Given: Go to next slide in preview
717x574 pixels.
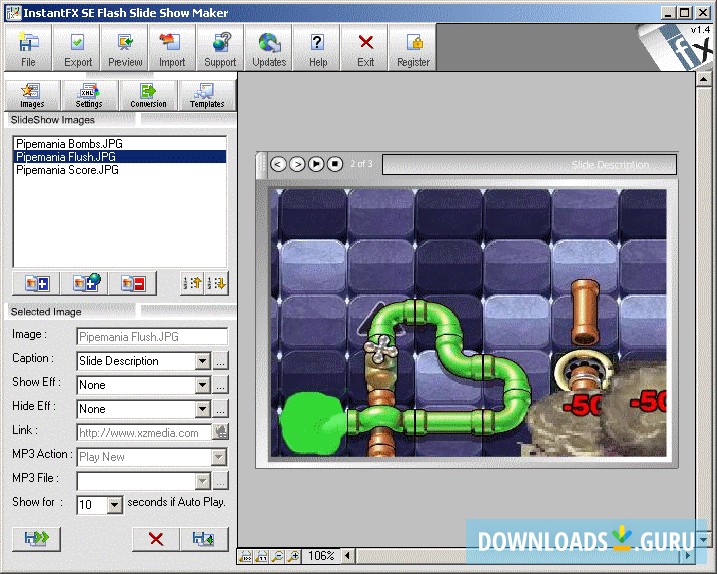Looking at the screenshot, I should point(297,164).
